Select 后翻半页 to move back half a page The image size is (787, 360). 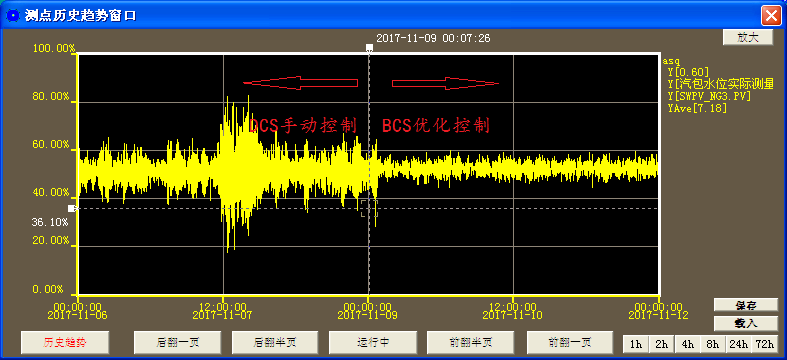coord(275,343)
